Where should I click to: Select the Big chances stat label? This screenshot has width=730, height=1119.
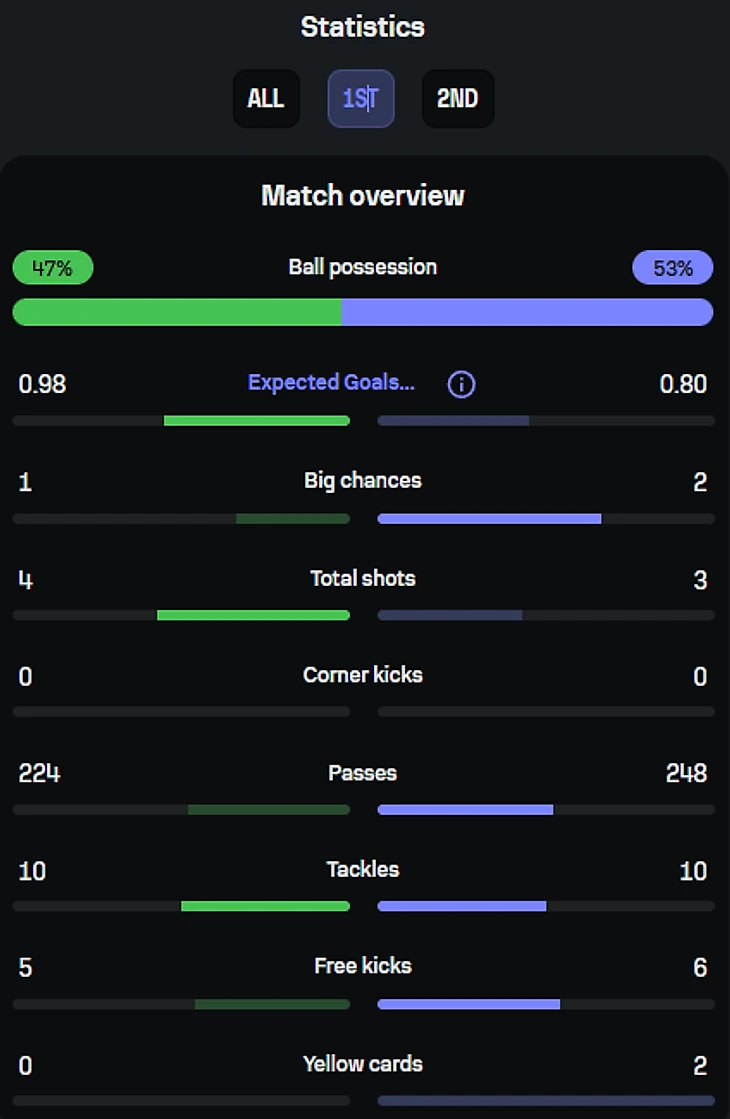point(363,481)
